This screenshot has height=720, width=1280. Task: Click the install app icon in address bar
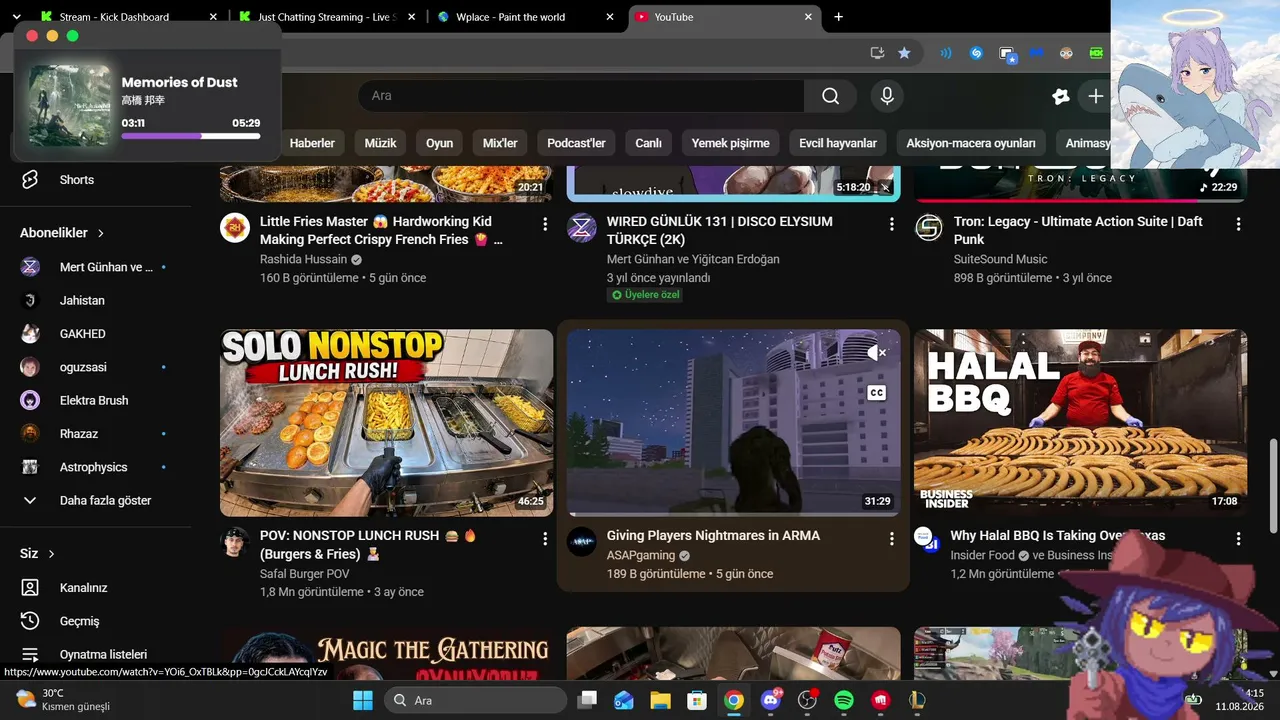click(877, 53)
